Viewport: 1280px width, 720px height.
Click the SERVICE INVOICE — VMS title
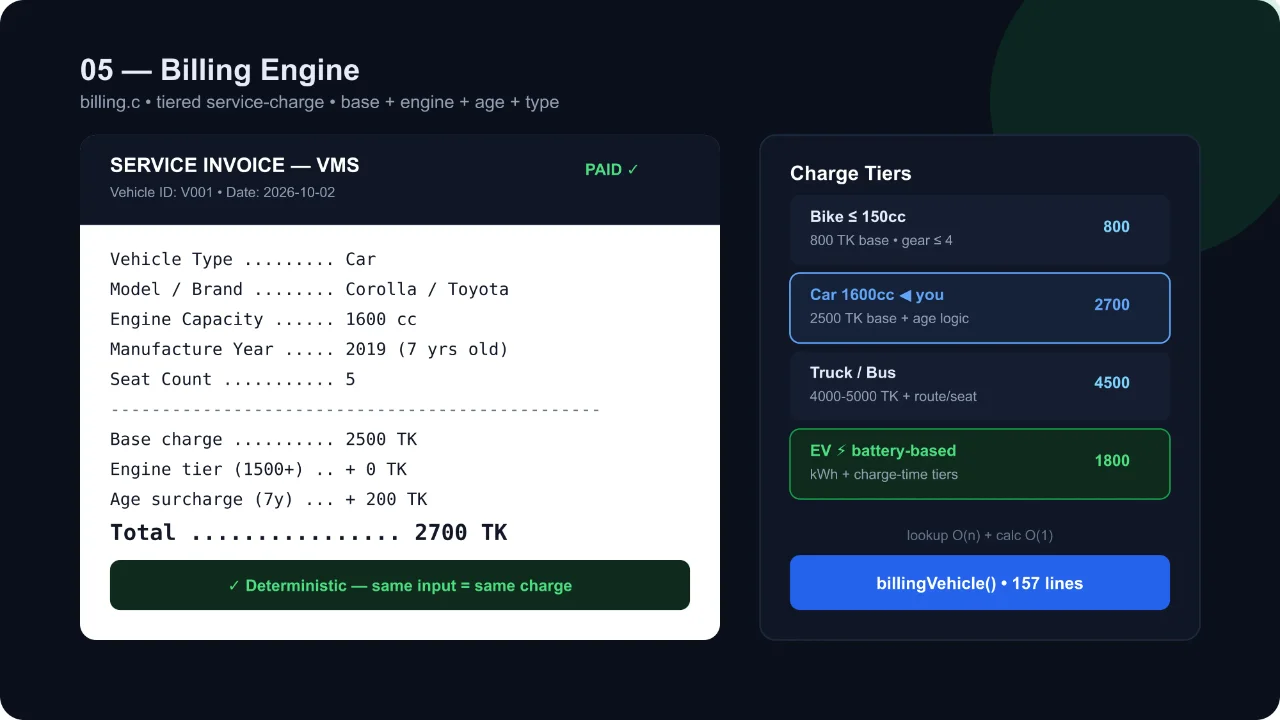(235, 166)
